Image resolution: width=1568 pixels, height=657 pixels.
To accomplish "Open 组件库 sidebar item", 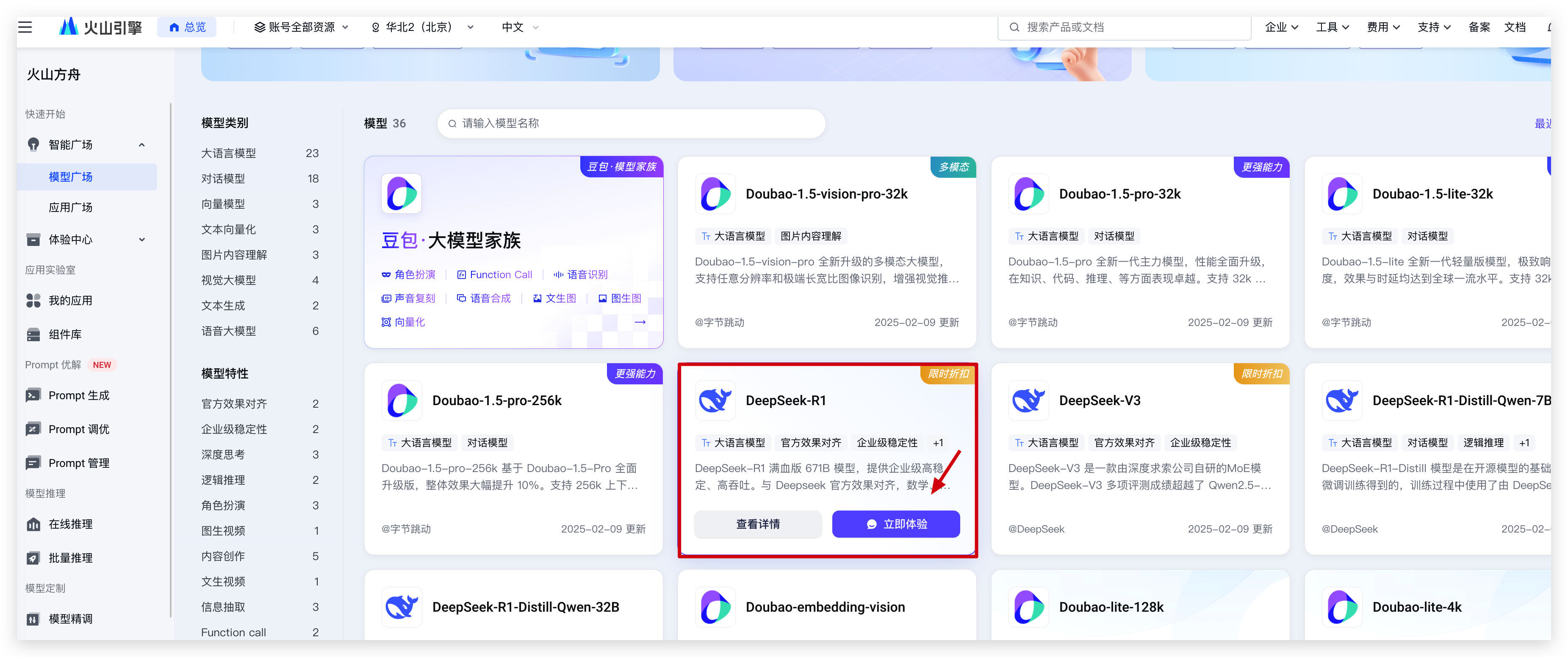I will coord(64,334).
